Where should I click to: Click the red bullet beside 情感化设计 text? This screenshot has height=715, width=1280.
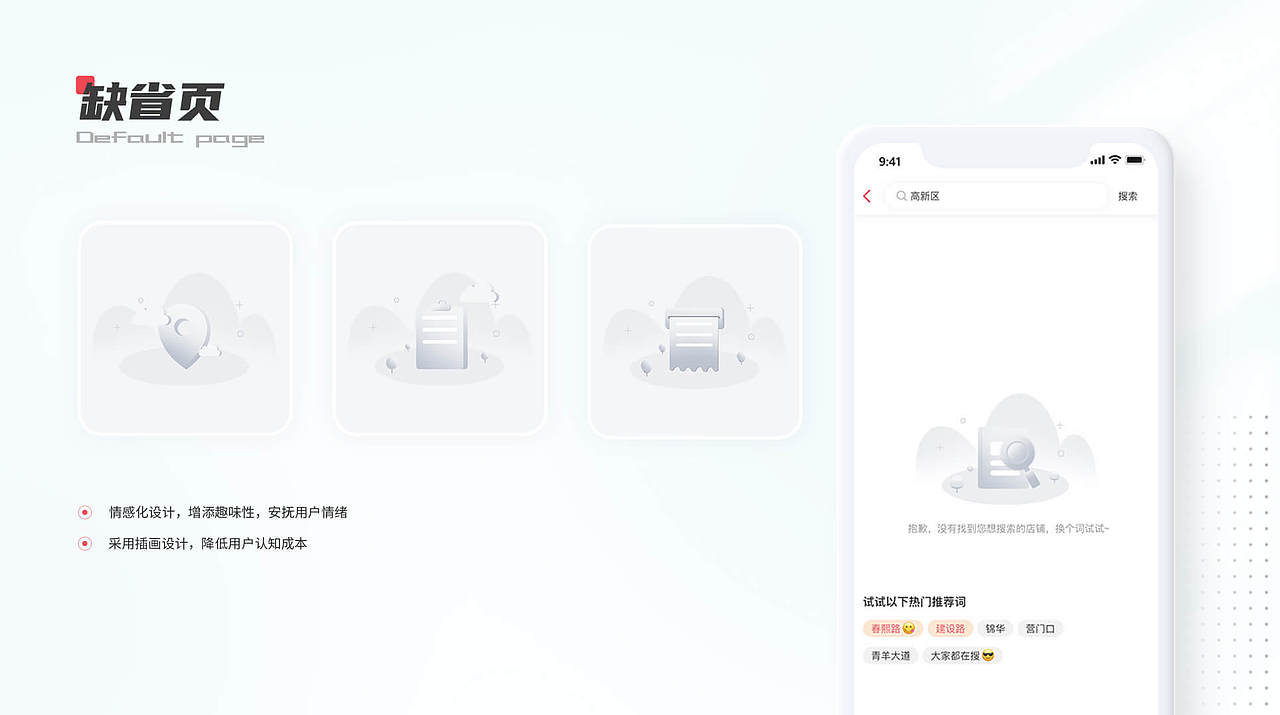point(84,511)
